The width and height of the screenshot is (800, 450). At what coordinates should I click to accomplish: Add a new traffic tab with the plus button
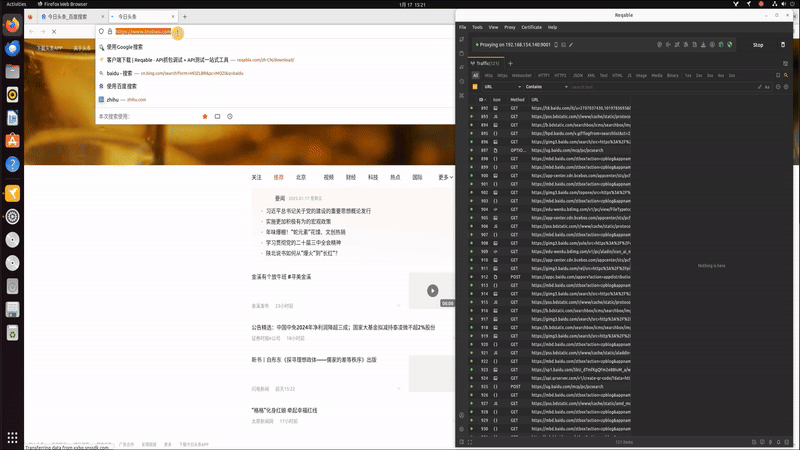click(x=510, y=64)
